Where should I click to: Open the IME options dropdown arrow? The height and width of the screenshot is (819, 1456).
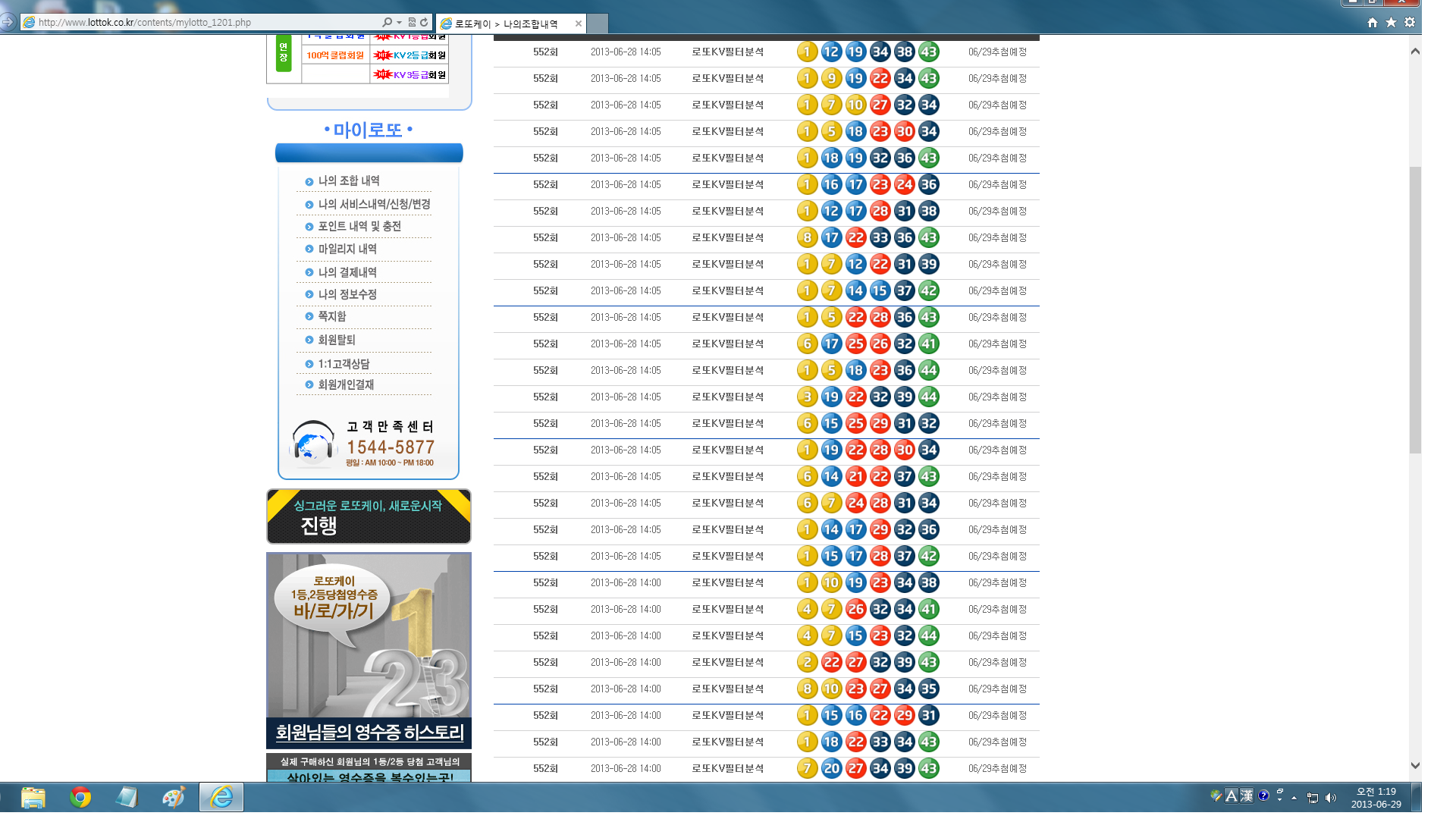click(x=1280, y=799)
